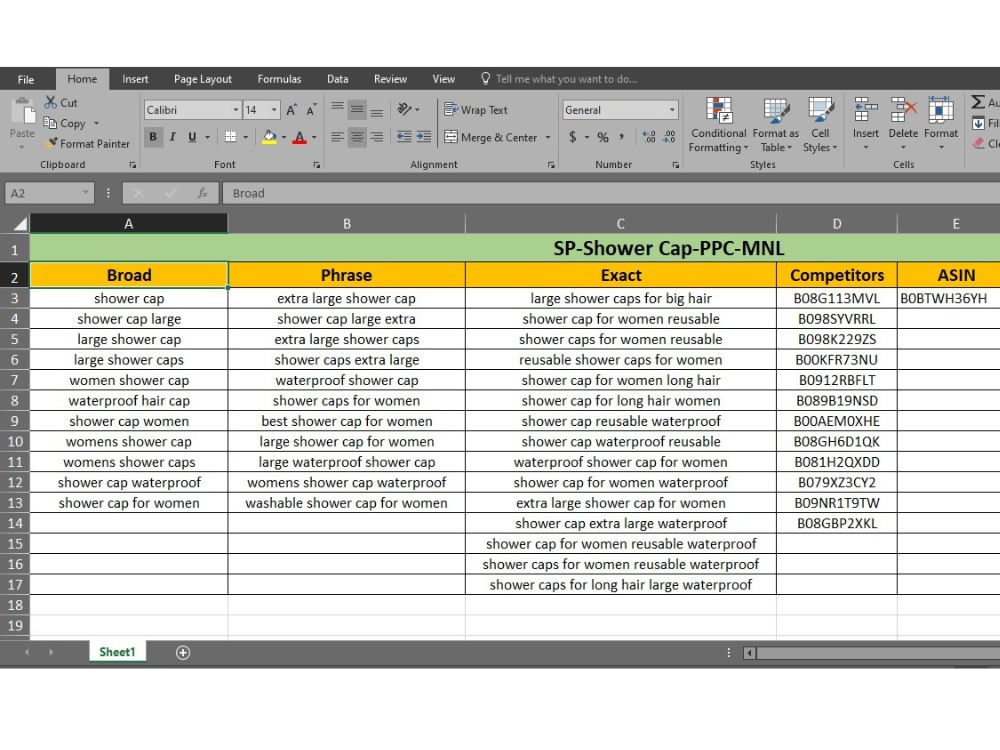The image size is (1000, 750).
Task: Toggle Center horizontal alignment
Action: (357, 136)
